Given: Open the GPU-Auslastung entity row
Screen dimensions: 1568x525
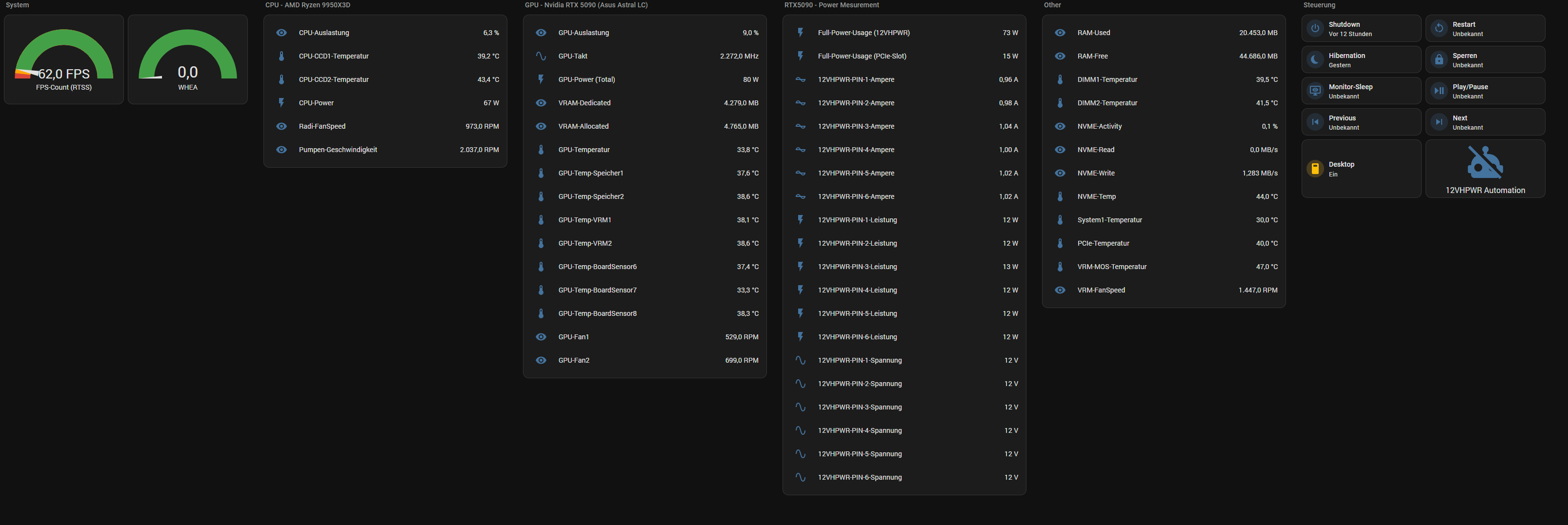Looking at the screenshot, I should (x=644, y=33).
